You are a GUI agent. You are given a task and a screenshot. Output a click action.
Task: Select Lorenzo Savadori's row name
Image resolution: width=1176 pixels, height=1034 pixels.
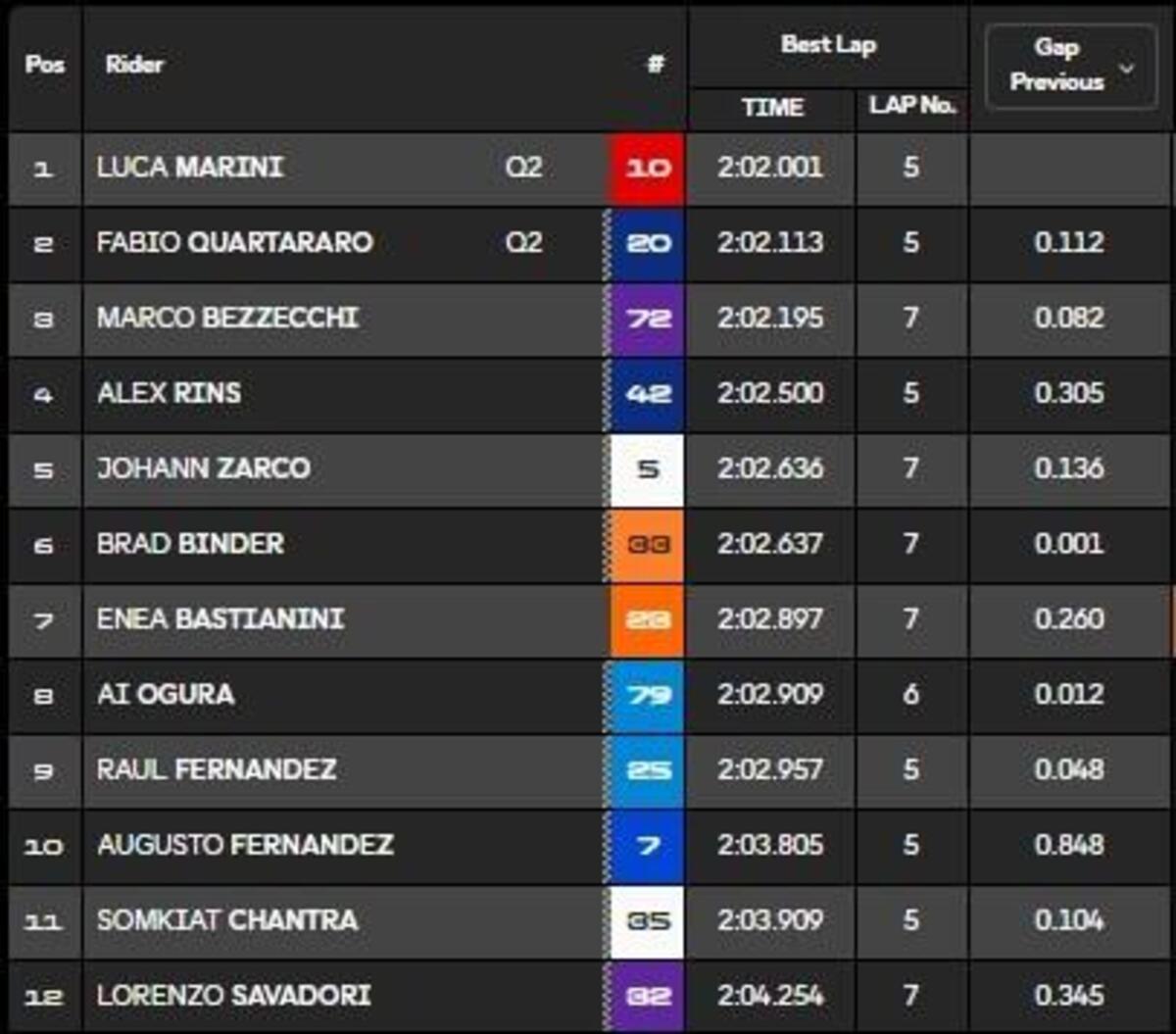pyautogui.click(x=233, y=996)
